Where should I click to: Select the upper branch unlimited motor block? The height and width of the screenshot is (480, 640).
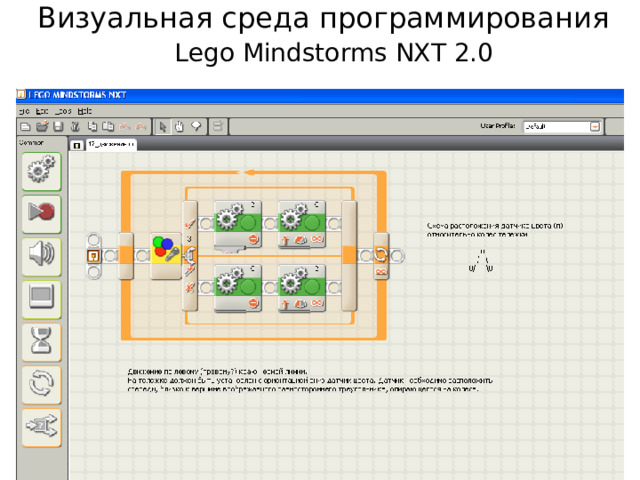[x=302, y=224]
